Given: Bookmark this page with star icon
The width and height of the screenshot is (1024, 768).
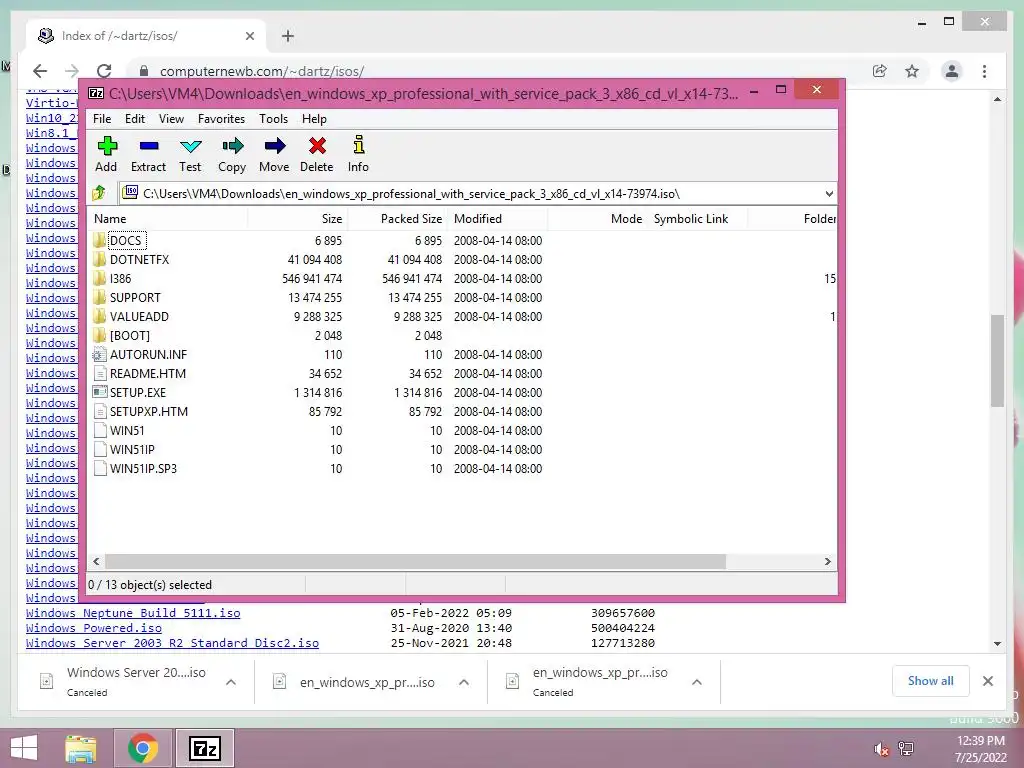Looking at the screenshot, I should click(x=912, y=71).
